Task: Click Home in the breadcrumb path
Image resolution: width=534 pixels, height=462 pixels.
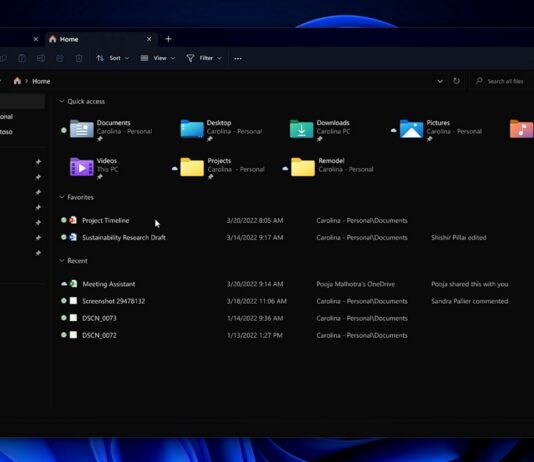Action: click(x=41, y=81)
